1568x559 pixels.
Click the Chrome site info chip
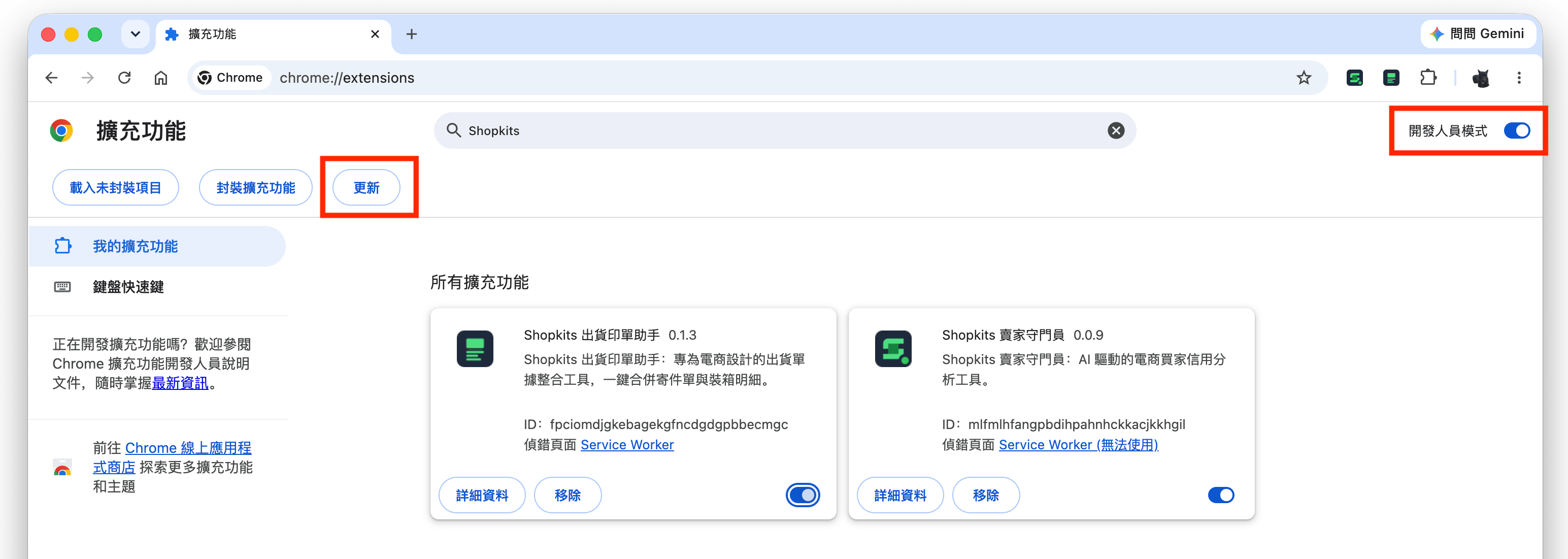[x=231, y=78]
